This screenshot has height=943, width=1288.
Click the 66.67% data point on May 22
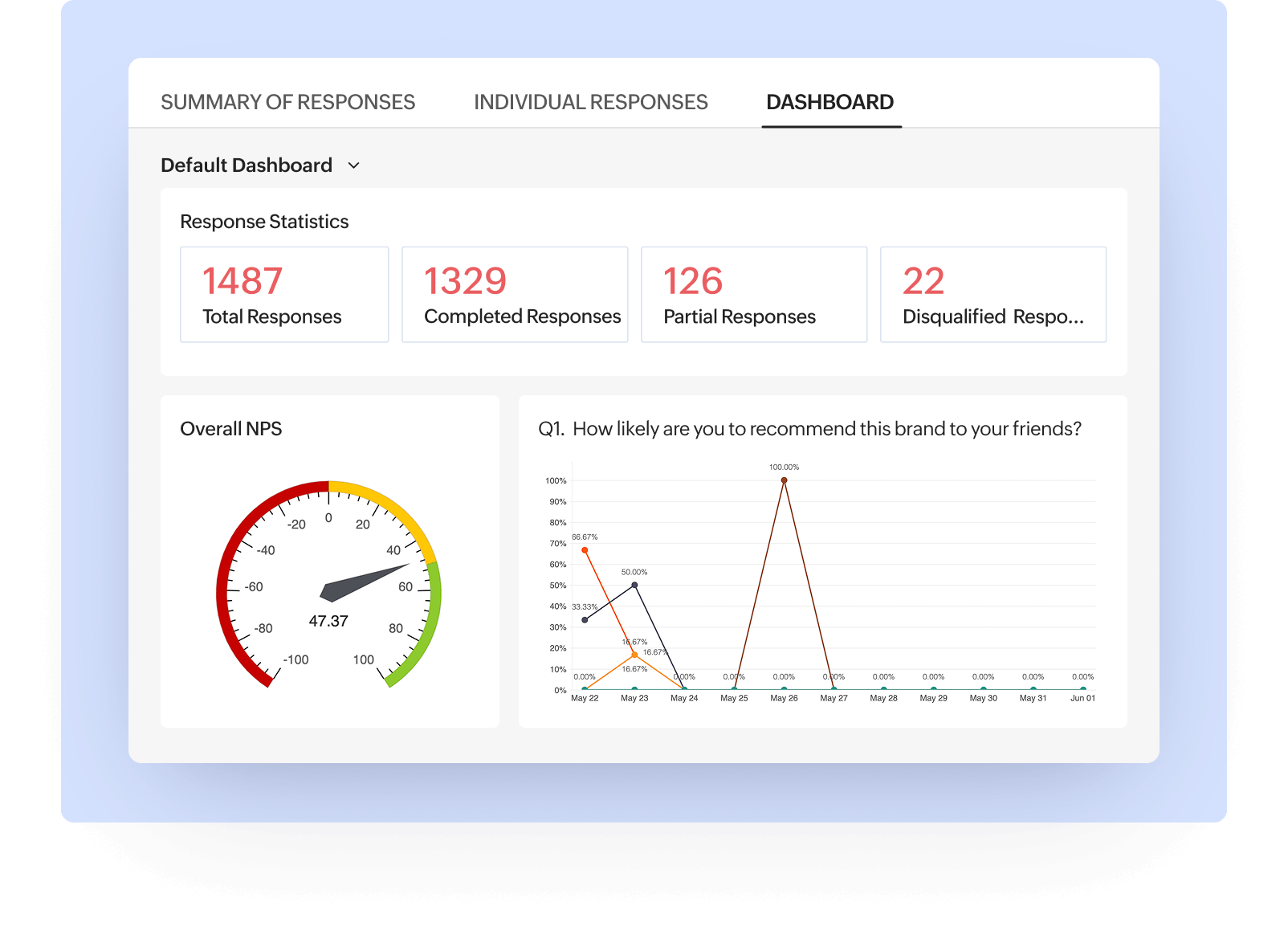click(585, 550)
